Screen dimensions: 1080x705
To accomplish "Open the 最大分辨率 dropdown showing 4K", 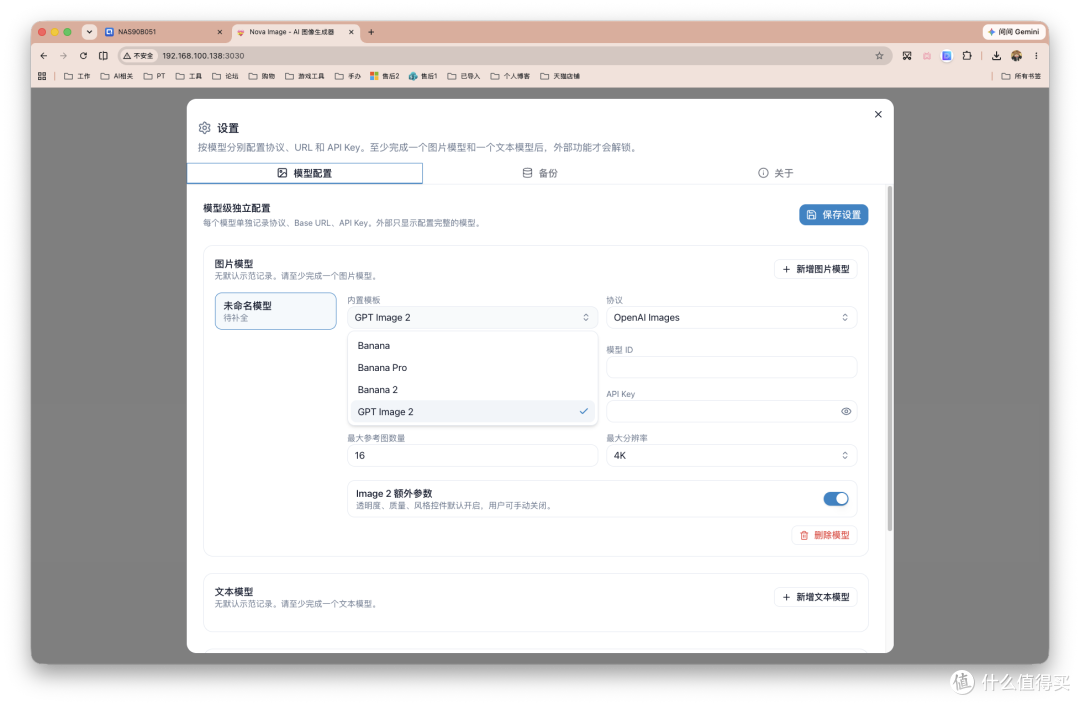I will tap(731, 455).
